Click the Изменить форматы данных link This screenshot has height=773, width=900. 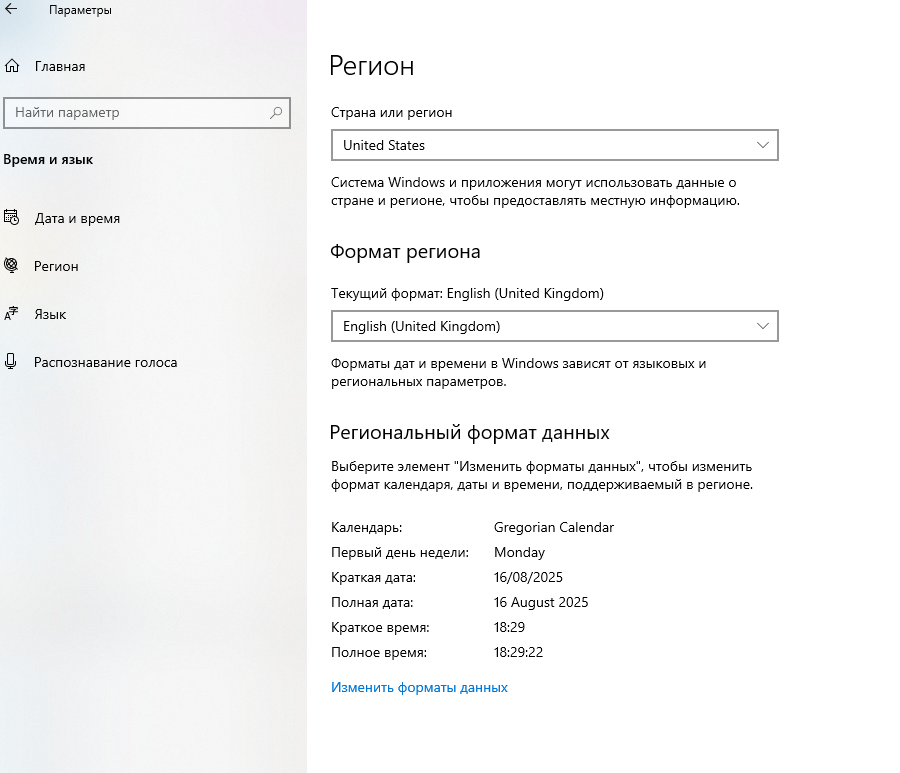click(419, 687)
